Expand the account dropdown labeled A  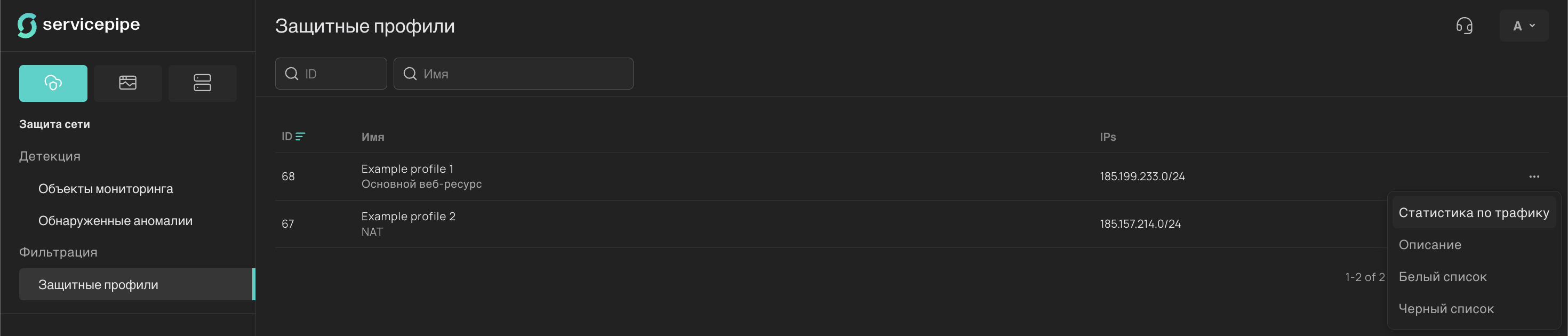1524,26
